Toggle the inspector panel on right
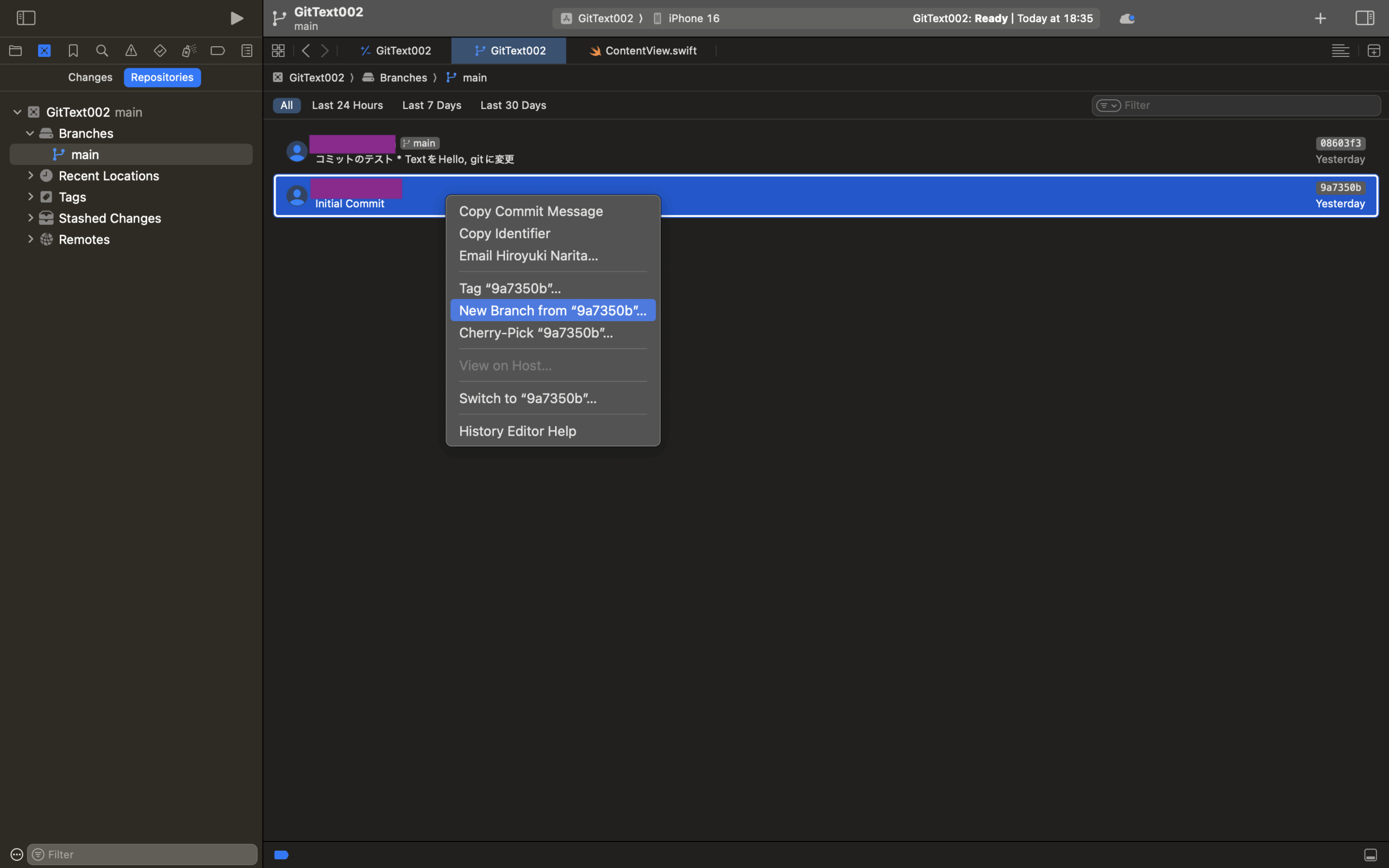The image size is (1389, 868). 1365,18
